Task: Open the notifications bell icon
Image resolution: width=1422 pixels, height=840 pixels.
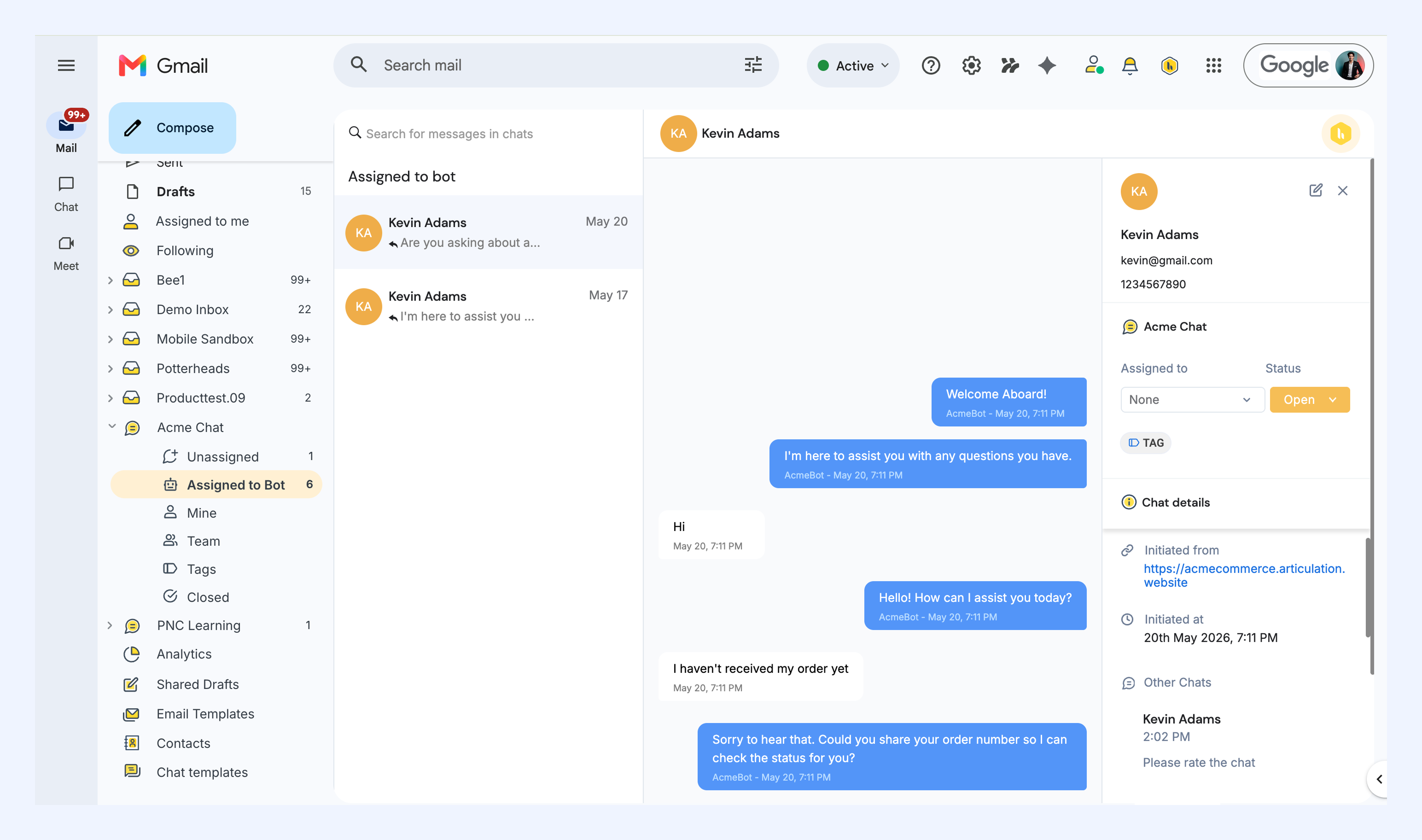Action: pyautogui.click(x=1130, y=66)
